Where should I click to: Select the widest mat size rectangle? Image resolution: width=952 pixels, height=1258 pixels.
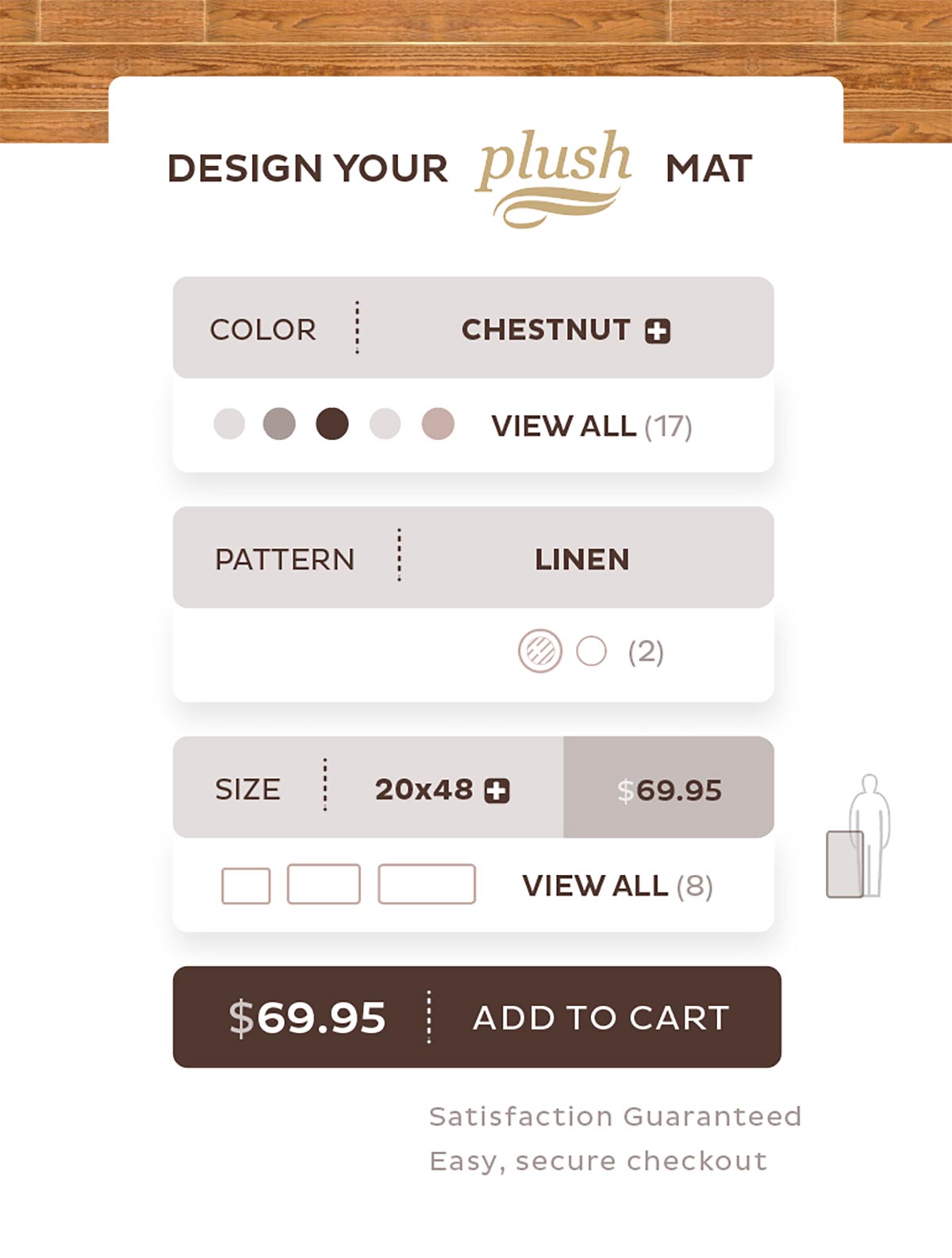(x=427, y=884)
